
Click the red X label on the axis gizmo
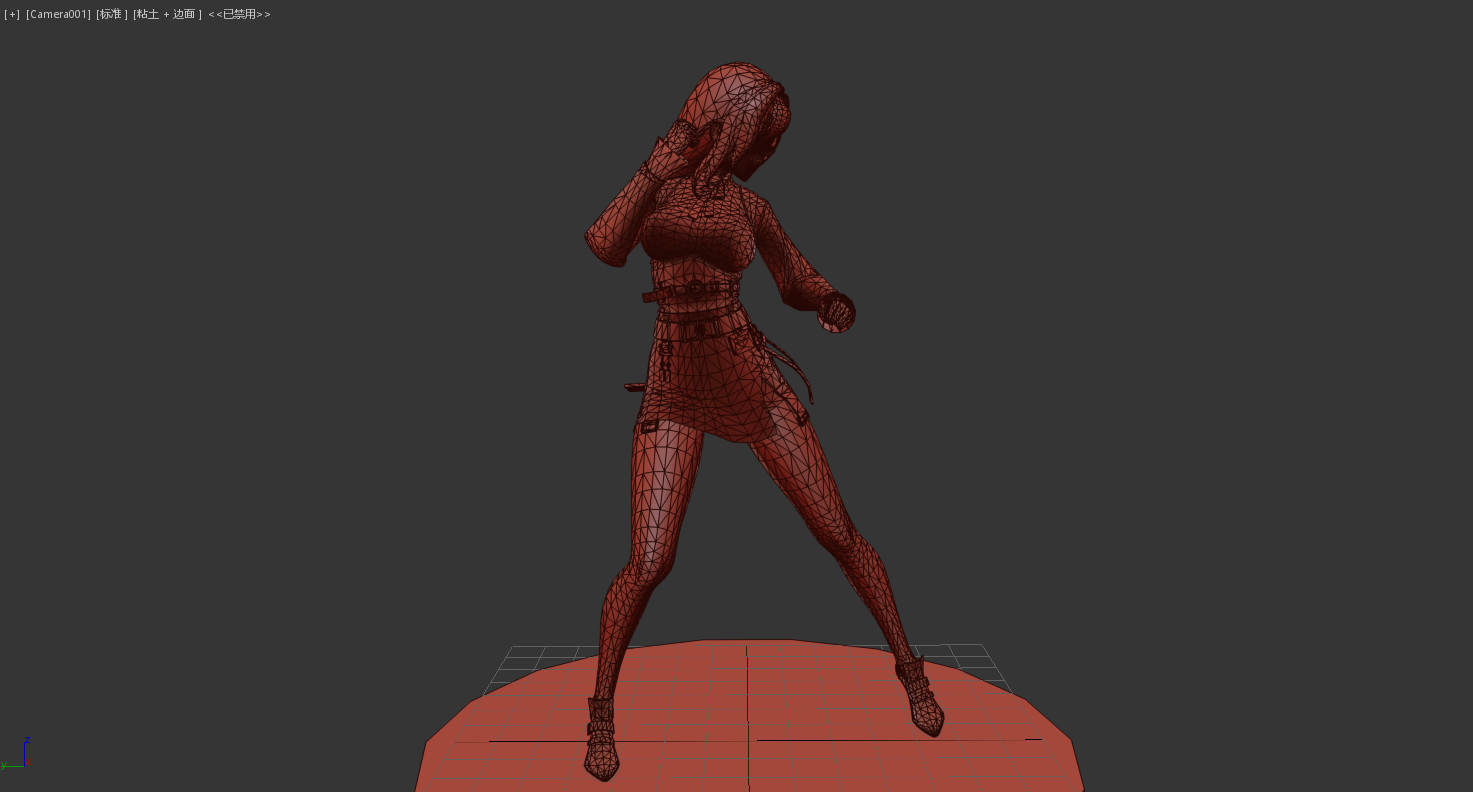(x=28, y=763)
